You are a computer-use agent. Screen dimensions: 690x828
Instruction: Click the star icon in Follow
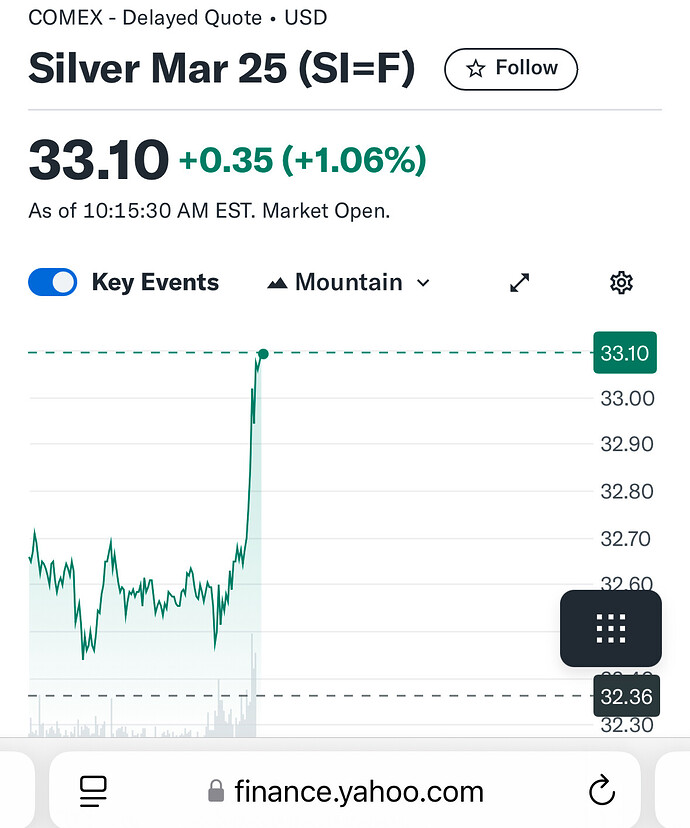pyautogui.click(x=476, y=69)
